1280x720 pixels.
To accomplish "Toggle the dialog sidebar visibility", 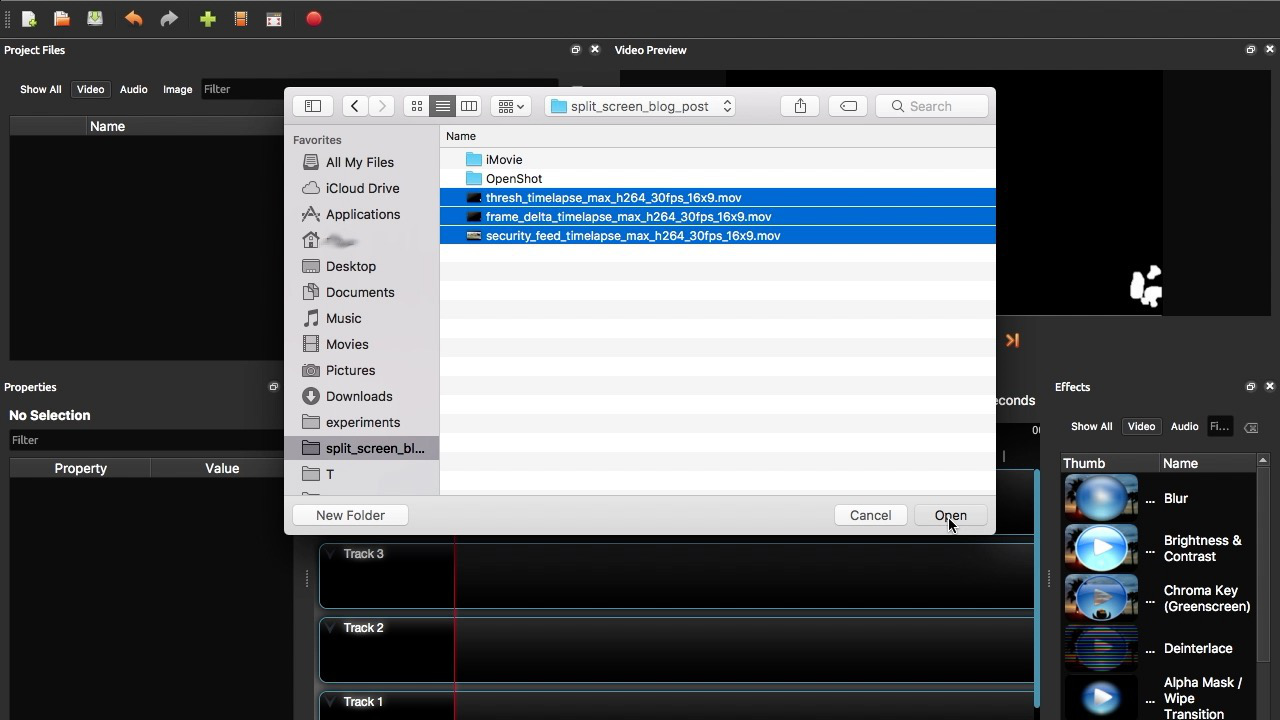I will tap(312, 106).
